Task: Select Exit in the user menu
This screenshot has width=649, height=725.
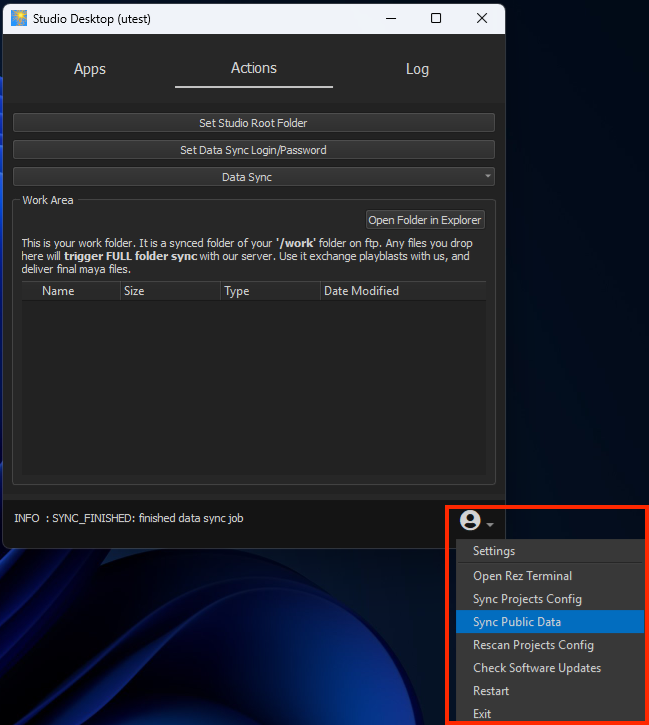Action: click(x=482, y=714)
